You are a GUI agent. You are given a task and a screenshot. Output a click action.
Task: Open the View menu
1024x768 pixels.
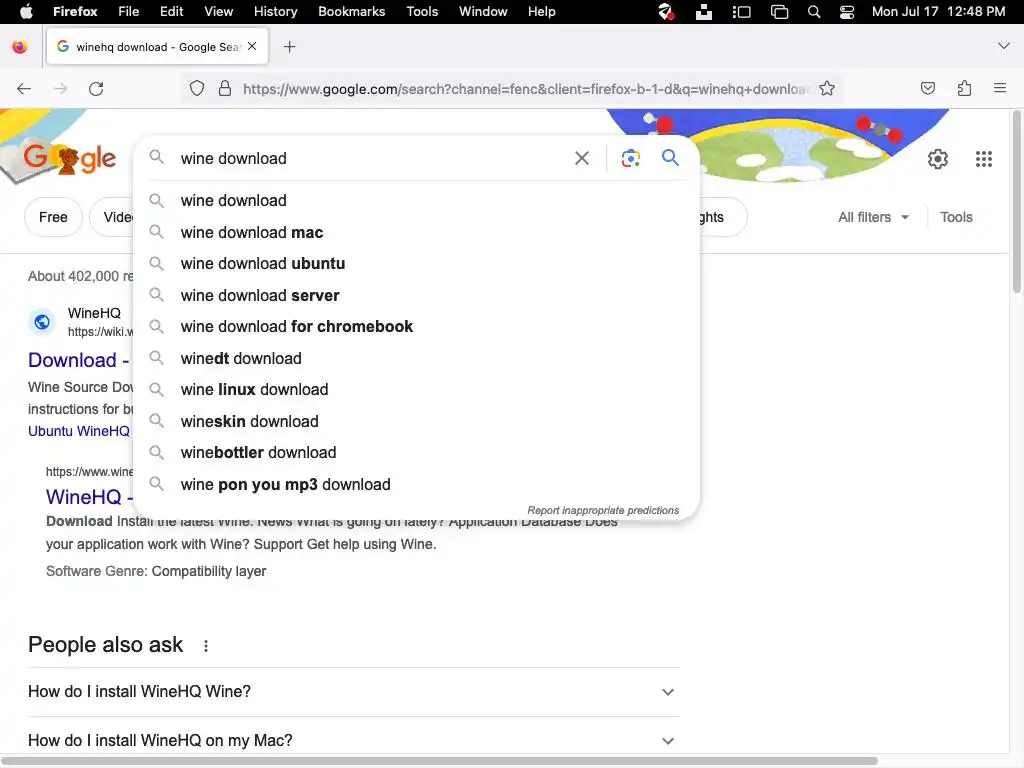click(x=218, y=12)
